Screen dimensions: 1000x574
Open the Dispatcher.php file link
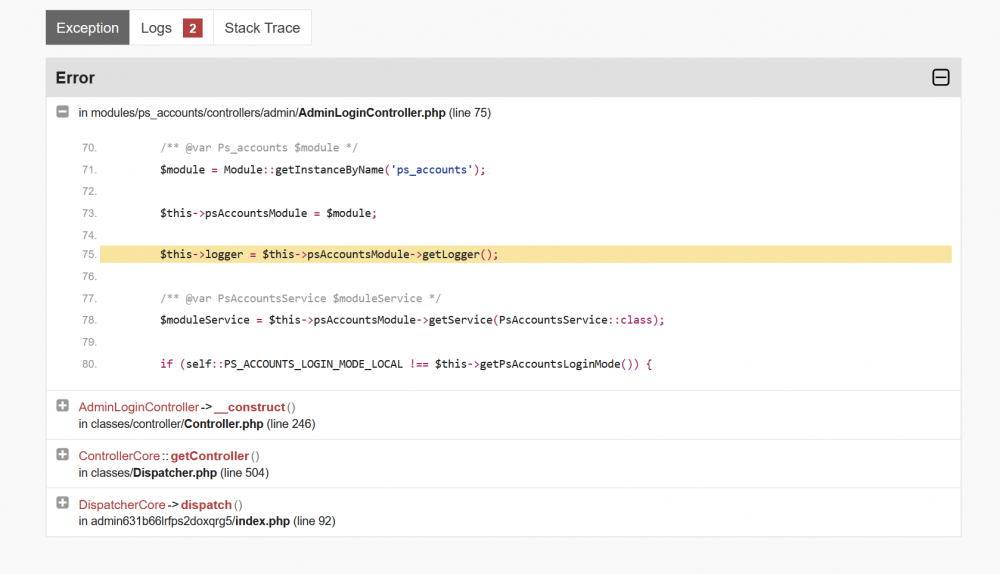pyautogui.click(x=174, y=473)
